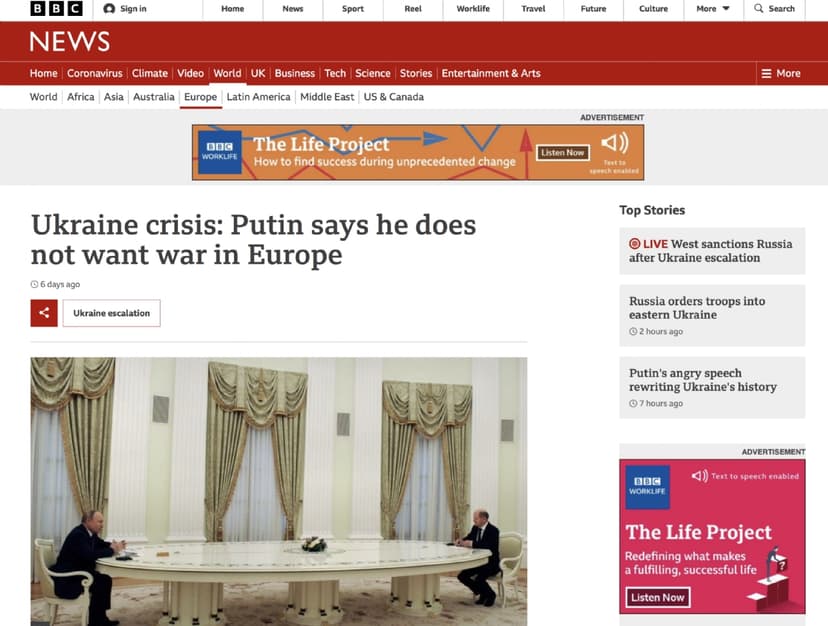Viewport: 828px width, 626px height.
Task: Click the NEWS header logo
Action: (x=70, y=41)
